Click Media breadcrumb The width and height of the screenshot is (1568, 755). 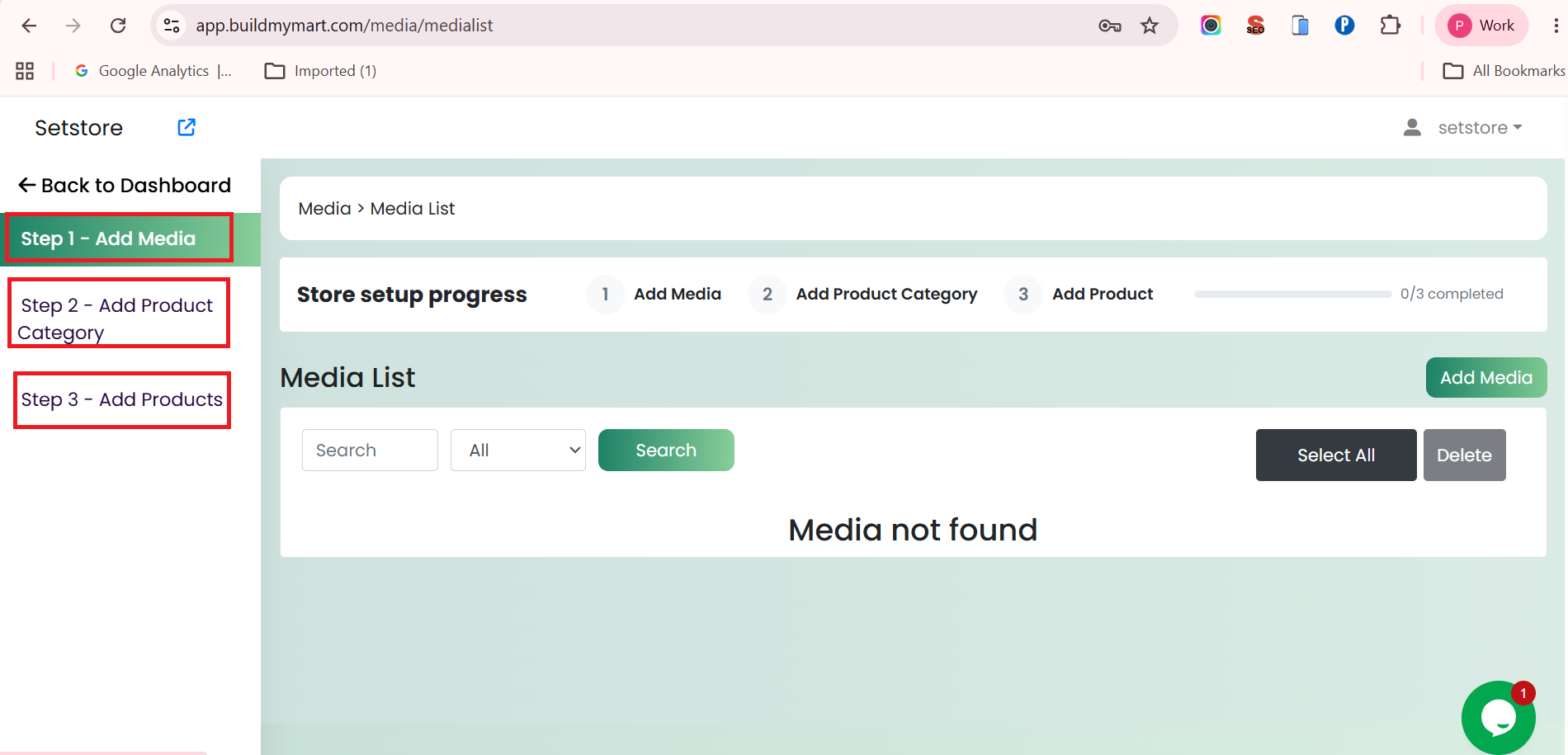click(x=324, y=209)
